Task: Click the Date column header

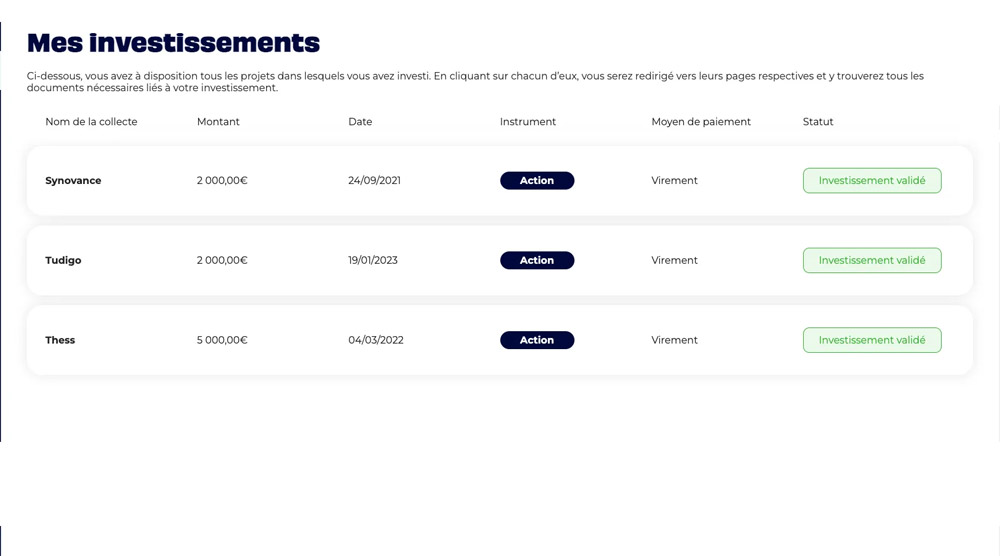Action: 360,121
